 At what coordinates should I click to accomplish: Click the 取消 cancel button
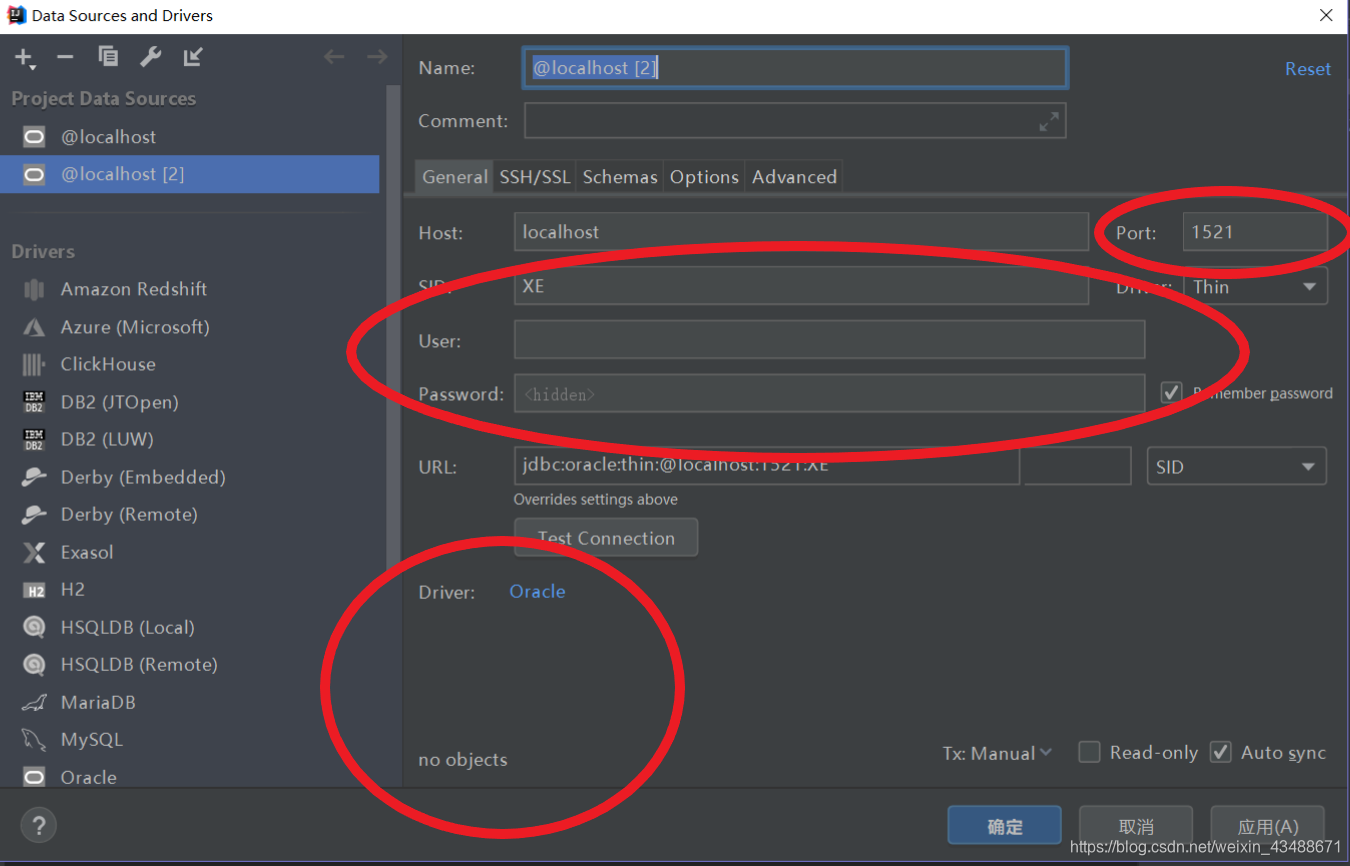pyautogui.click(x=1136, y=826)
